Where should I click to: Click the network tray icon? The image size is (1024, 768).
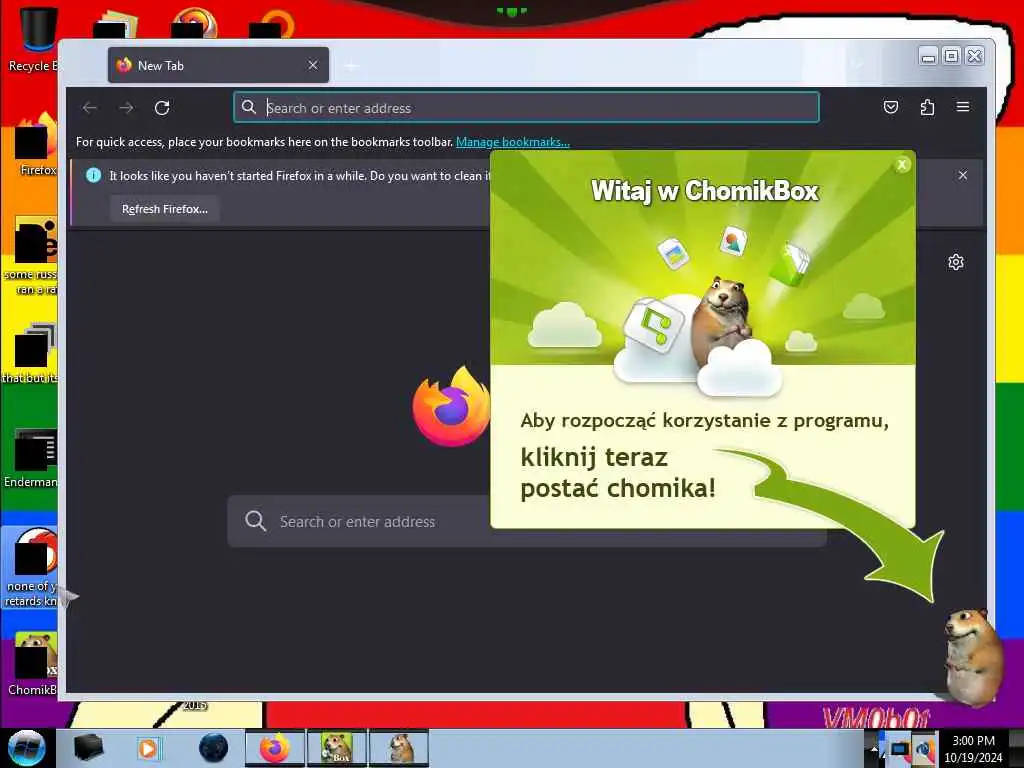[x=900, y=748]
